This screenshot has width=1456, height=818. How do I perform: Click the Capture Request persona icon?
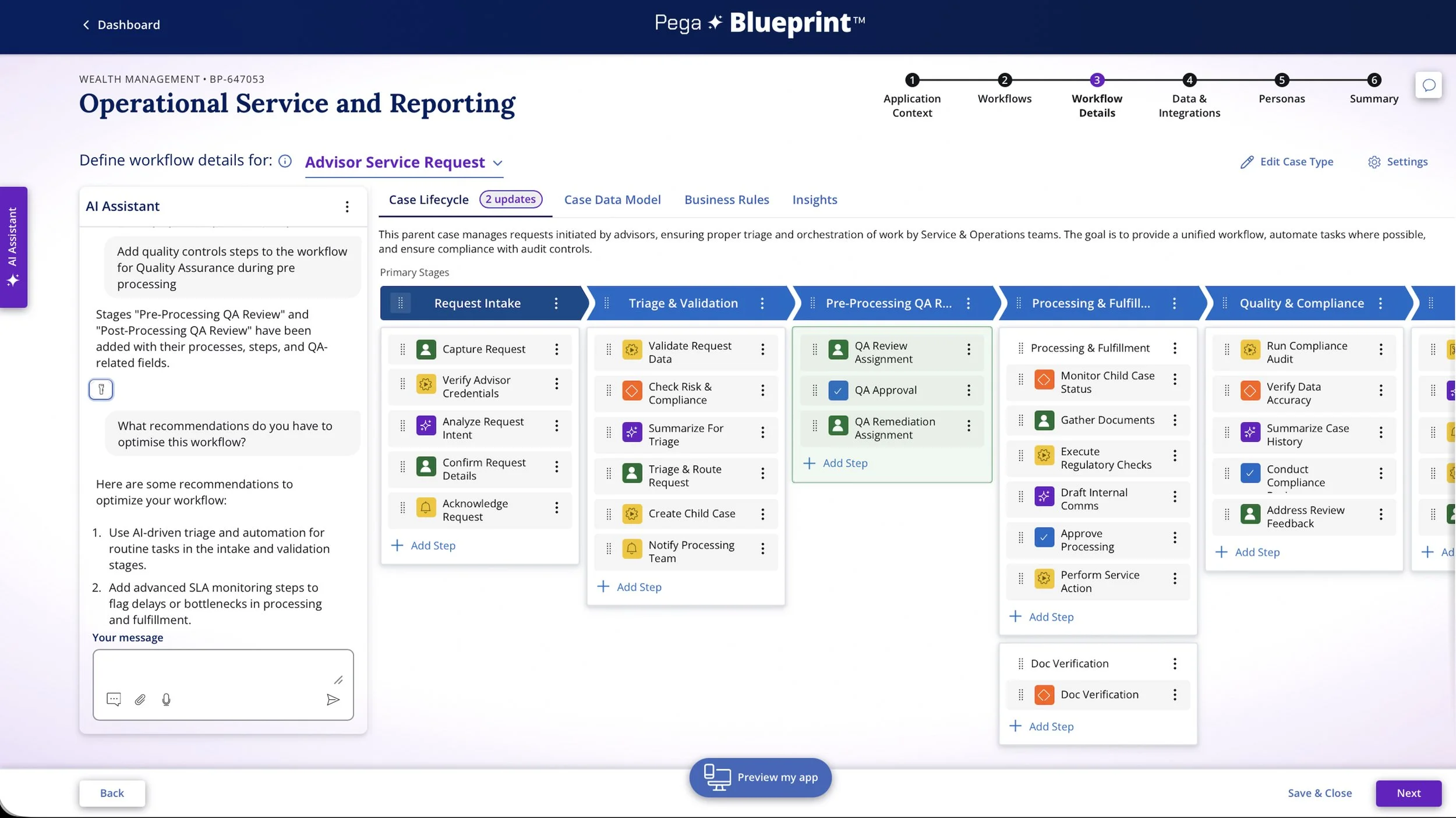[426, 349]
